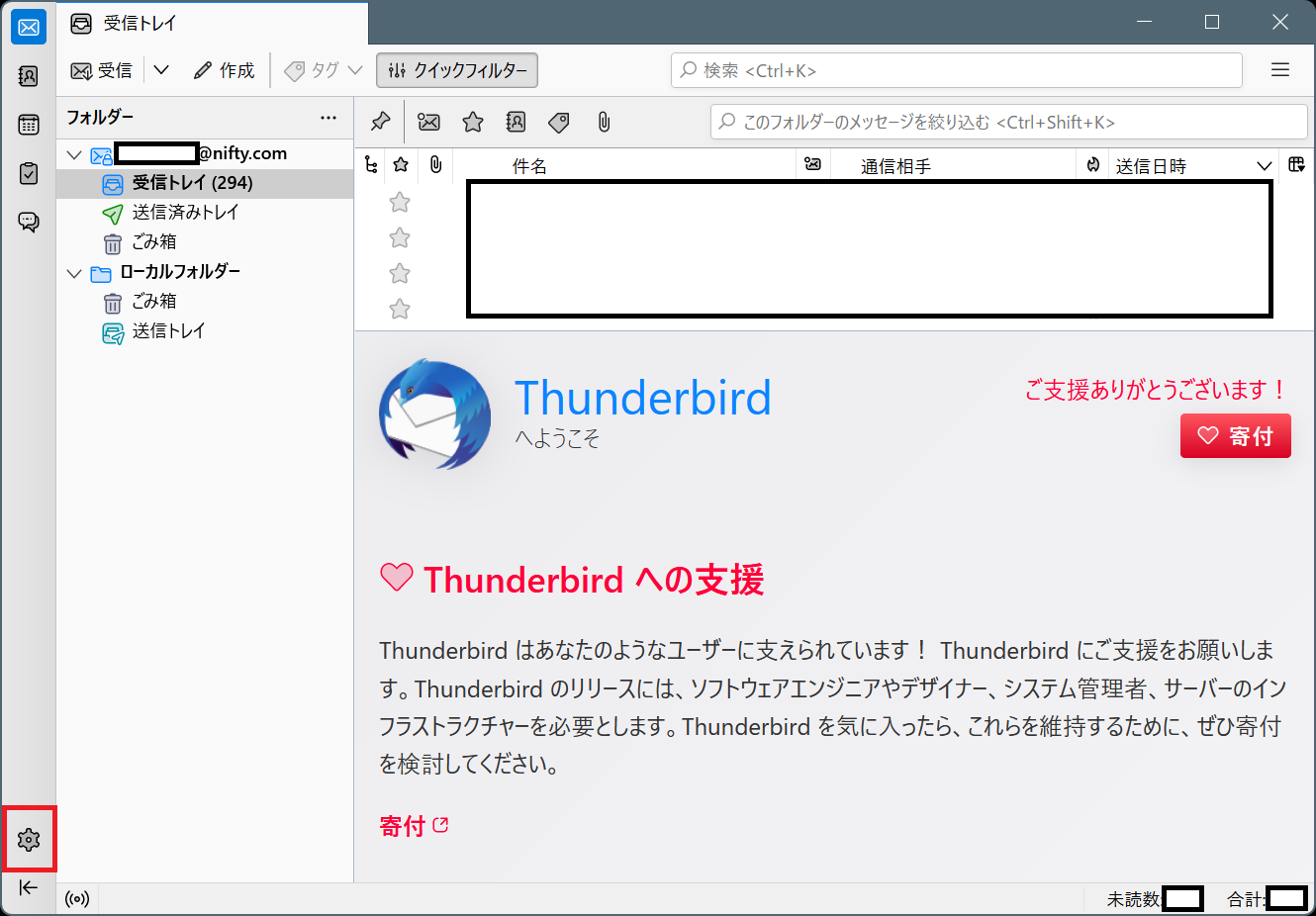The image size is (1316, 916).
Task: Toggle the Quick Filter bar button
Action: tap(457, 70)
